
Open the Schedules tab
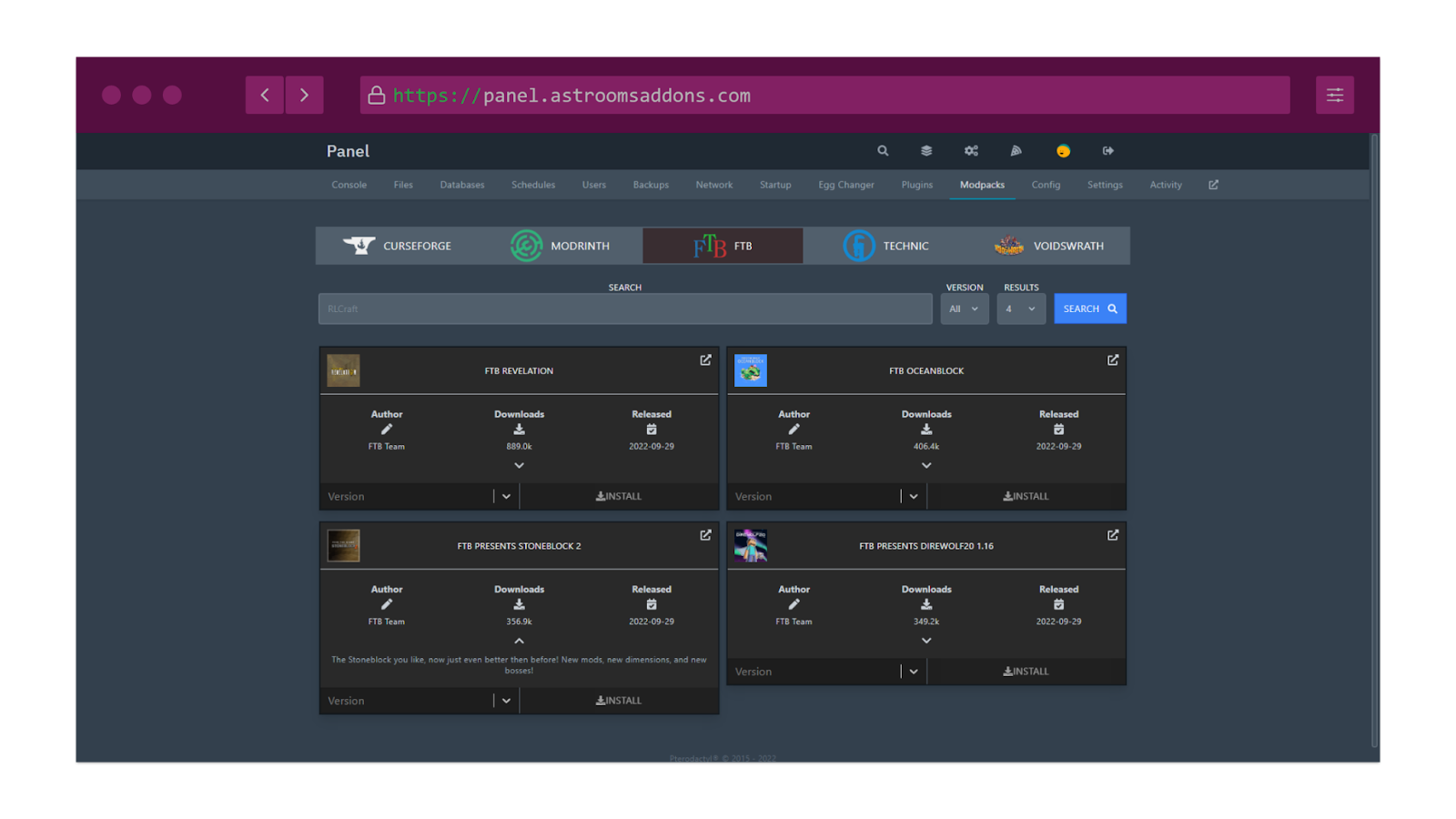pyautogui.click(x=533, y=185)
